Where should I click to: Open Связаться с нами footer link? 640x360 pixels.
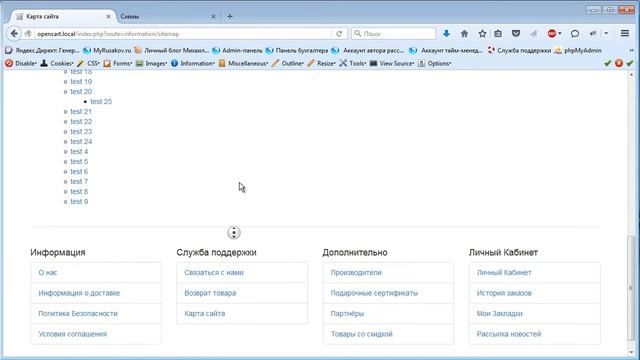point(214,272)
